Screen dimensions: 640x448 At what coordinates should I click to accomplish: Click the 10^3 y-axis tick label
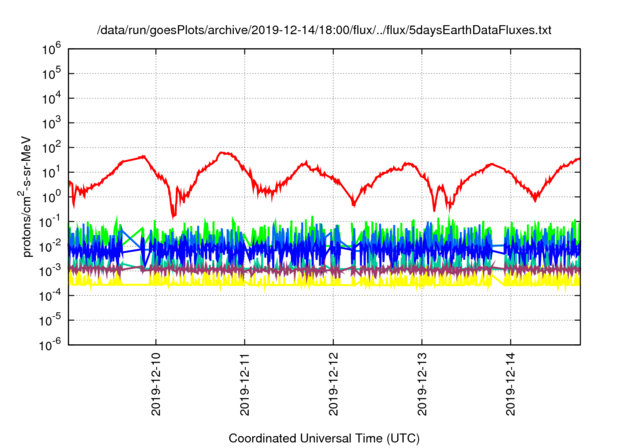[x=51, y=123]
